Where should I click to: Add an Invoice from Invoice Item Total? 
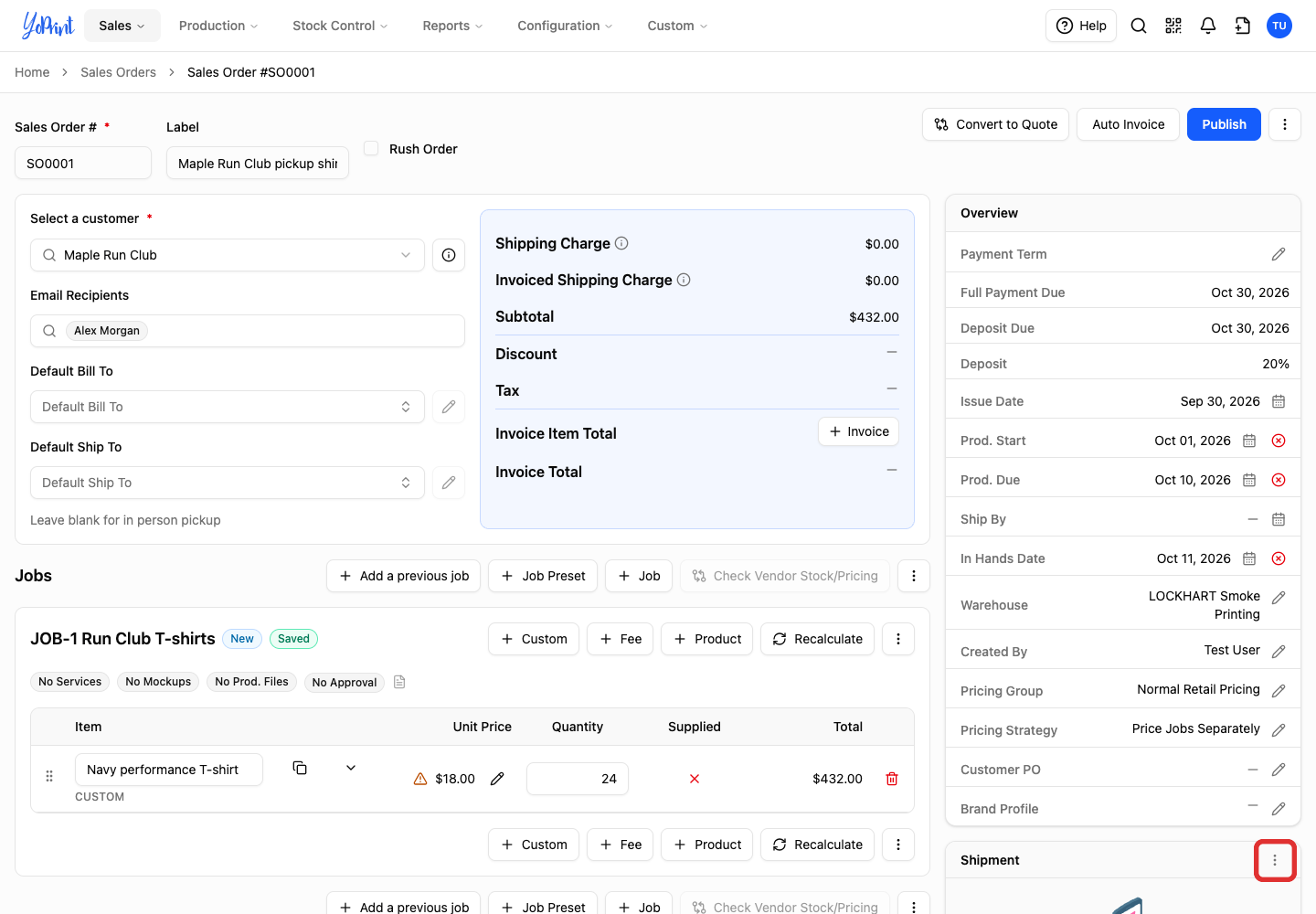point(859,431)
